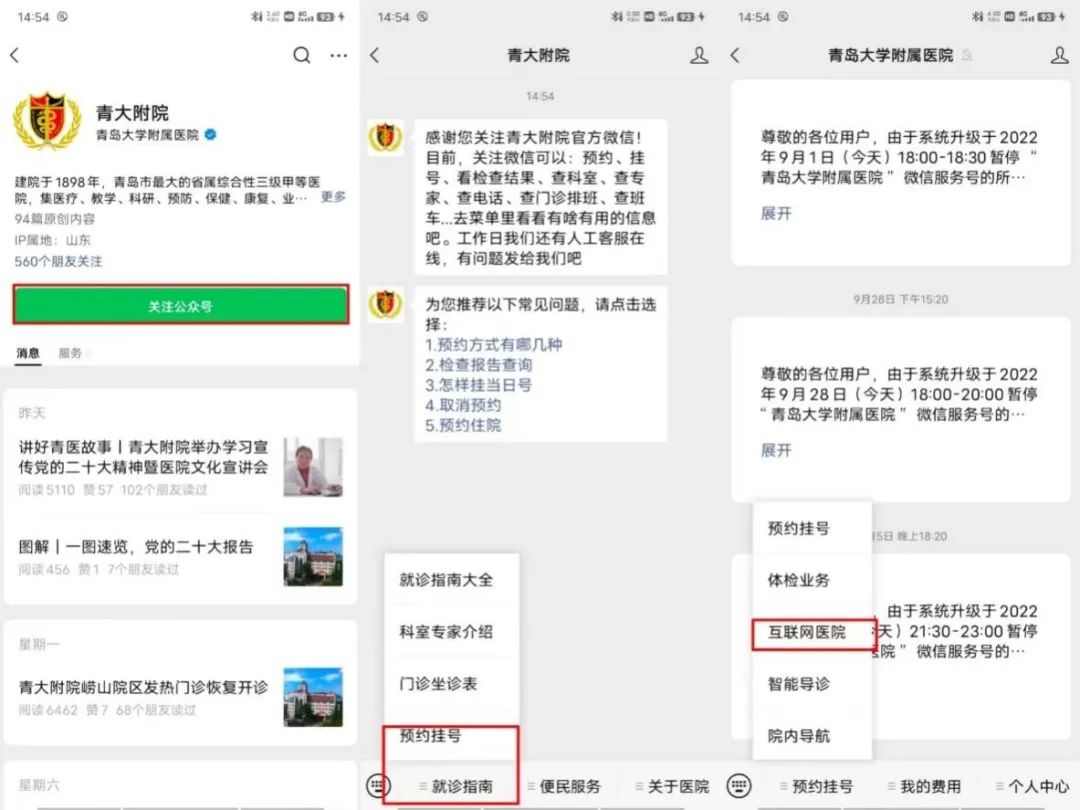The width and height of the screenshot is (1080, 810).
Task: Open profile icon in 青岛大学附属医院 chat header
Action: click(x=1059, y=56)
